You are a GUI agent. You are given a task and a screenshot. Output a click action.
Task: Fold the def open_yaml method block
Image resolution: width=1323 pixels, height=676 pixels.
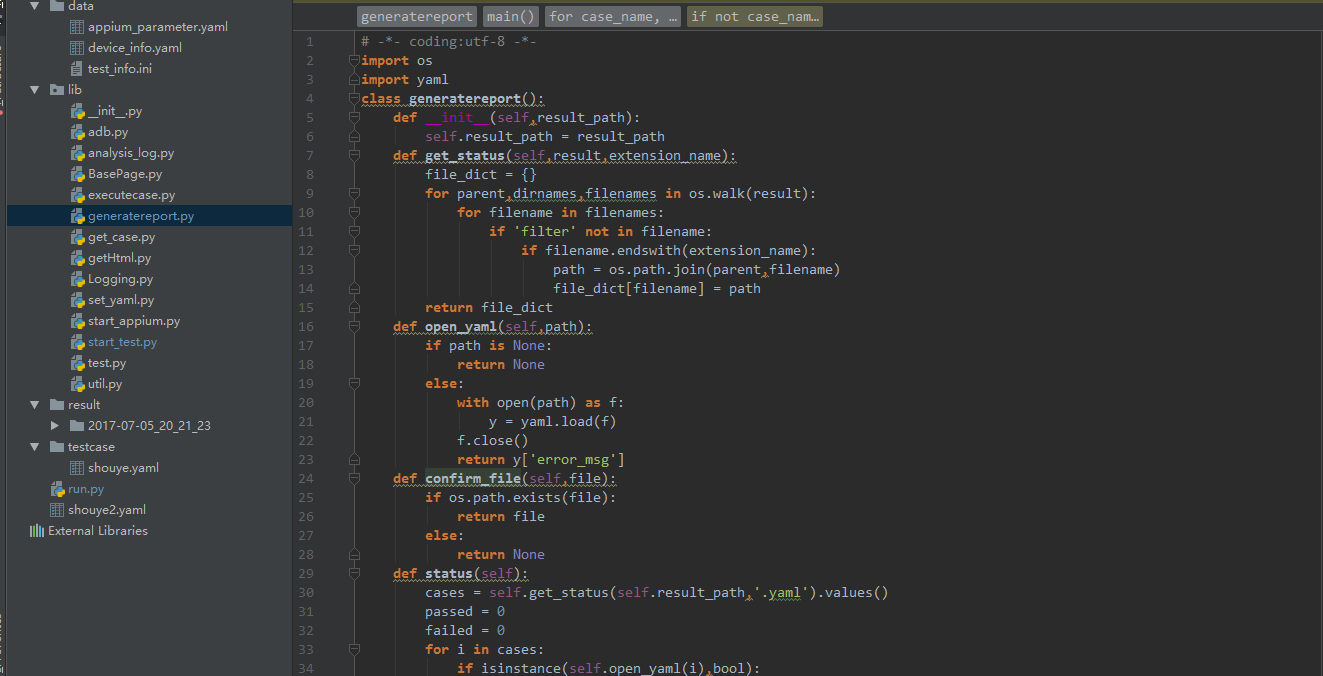coord(353,327)
